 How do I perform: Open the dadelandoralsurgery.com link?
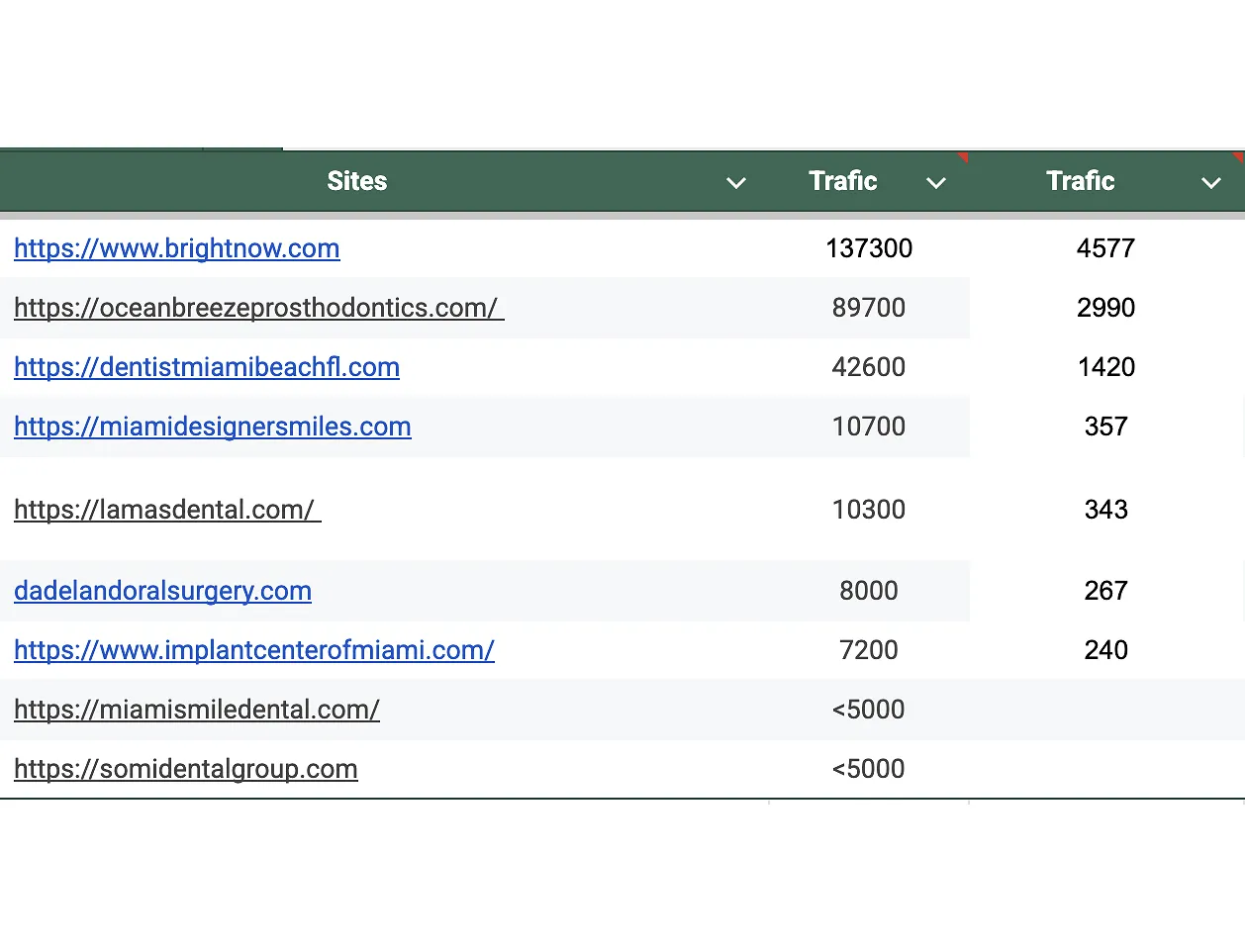pos(163,591)
